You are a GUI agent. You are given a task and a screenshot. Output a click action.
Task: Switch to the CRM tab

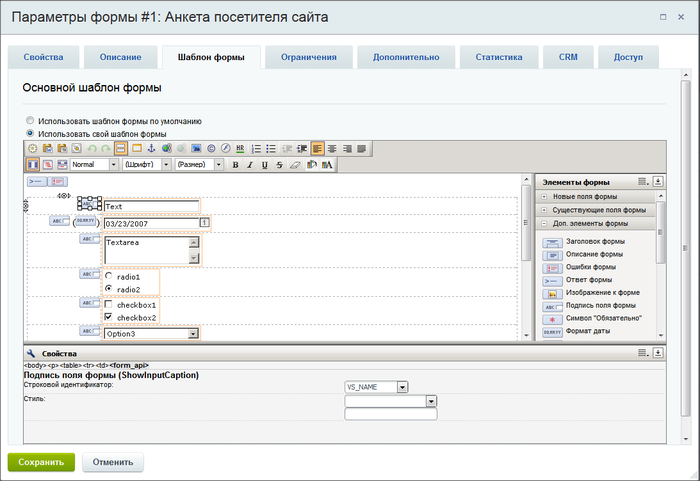[568, 57]
